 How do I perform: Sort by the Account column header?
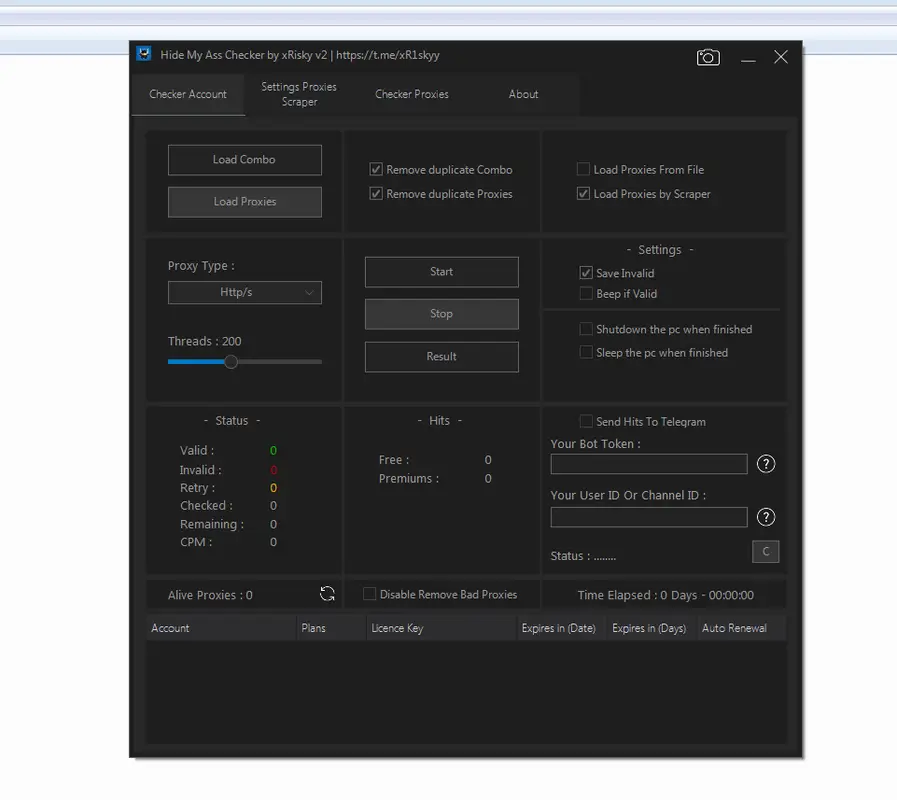click(220, 628)
